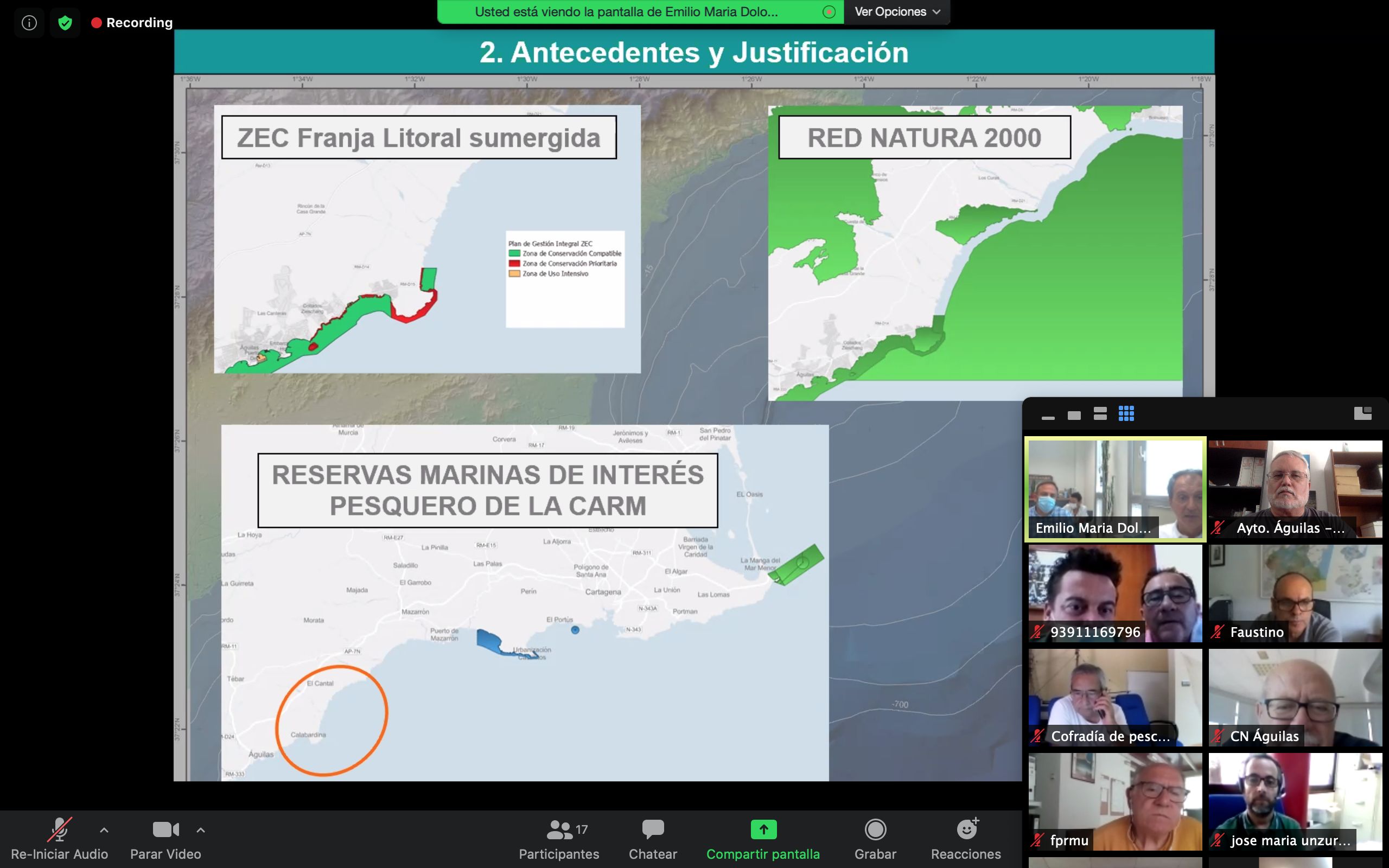The width and height of the screenshot is (1389, 868).
Task: Open the Chatear chat panel
Action: [653, 838]
